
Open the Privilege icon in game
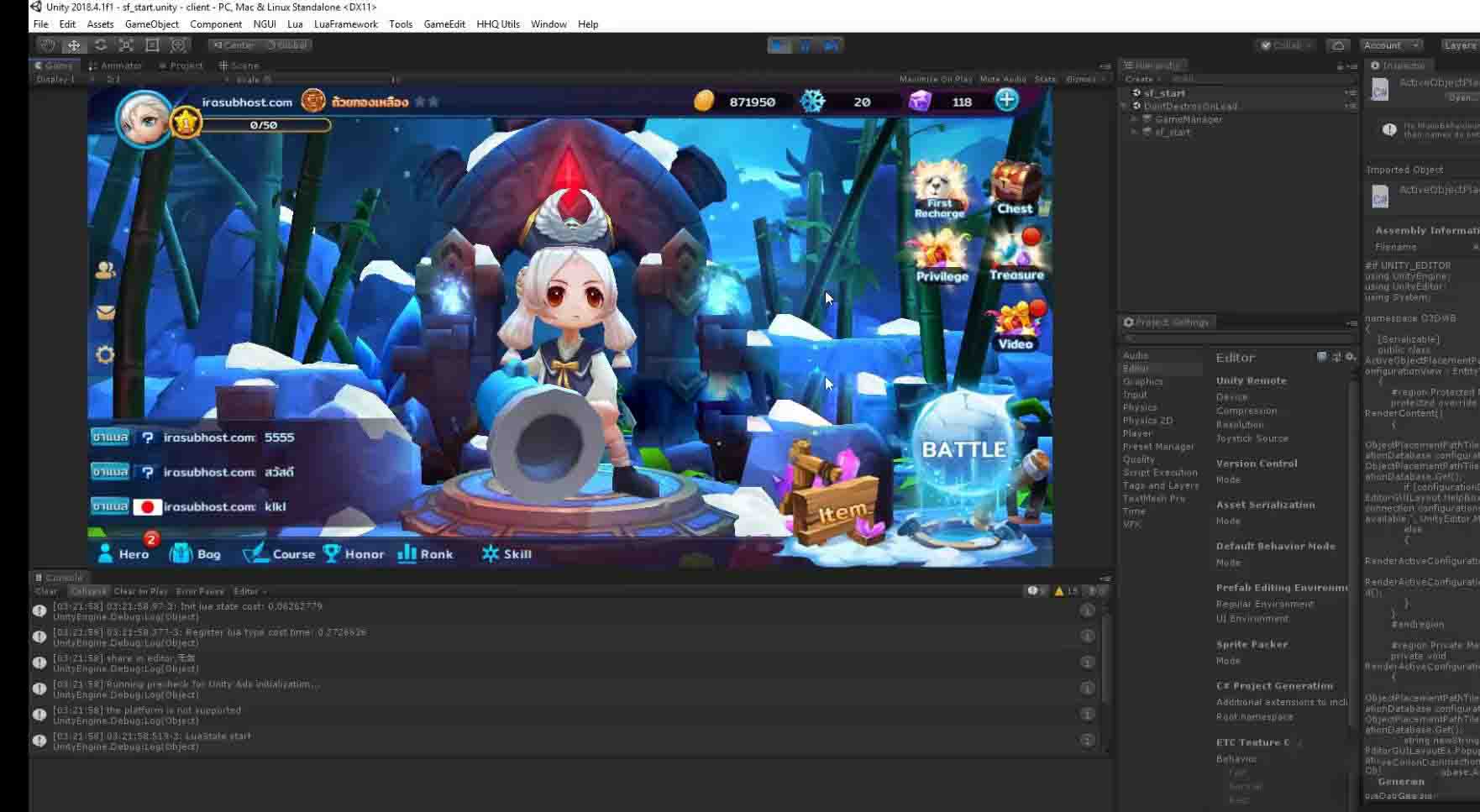point(942,257)
